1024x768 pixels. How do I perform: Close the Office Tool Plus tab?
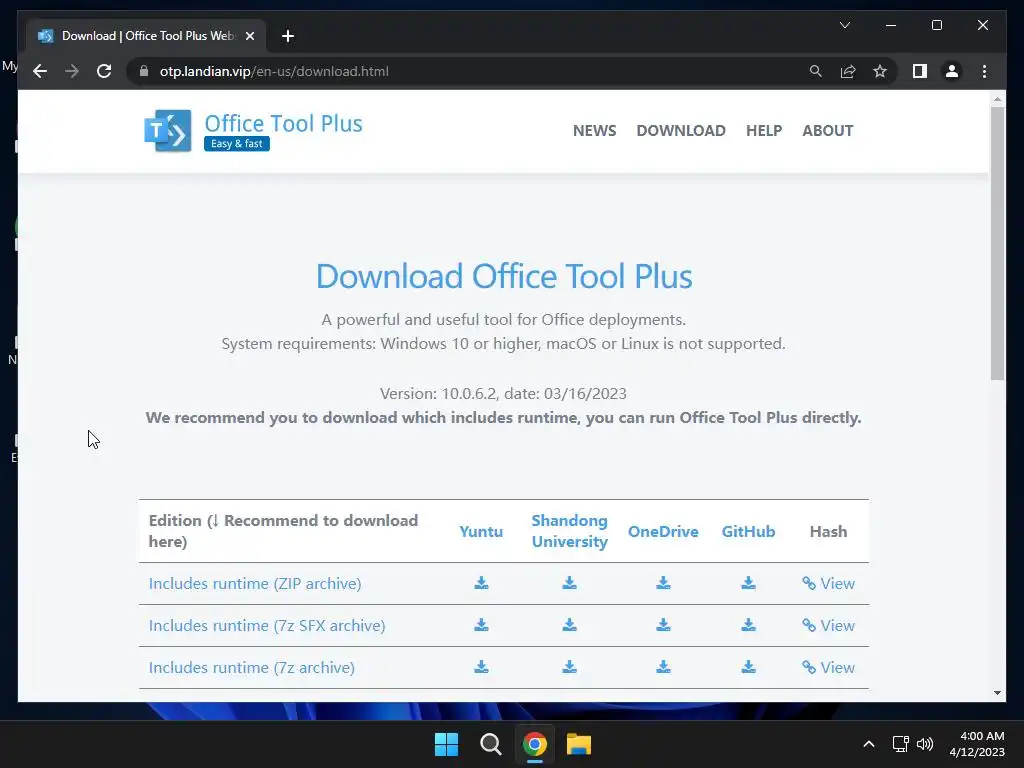point(249,36)
